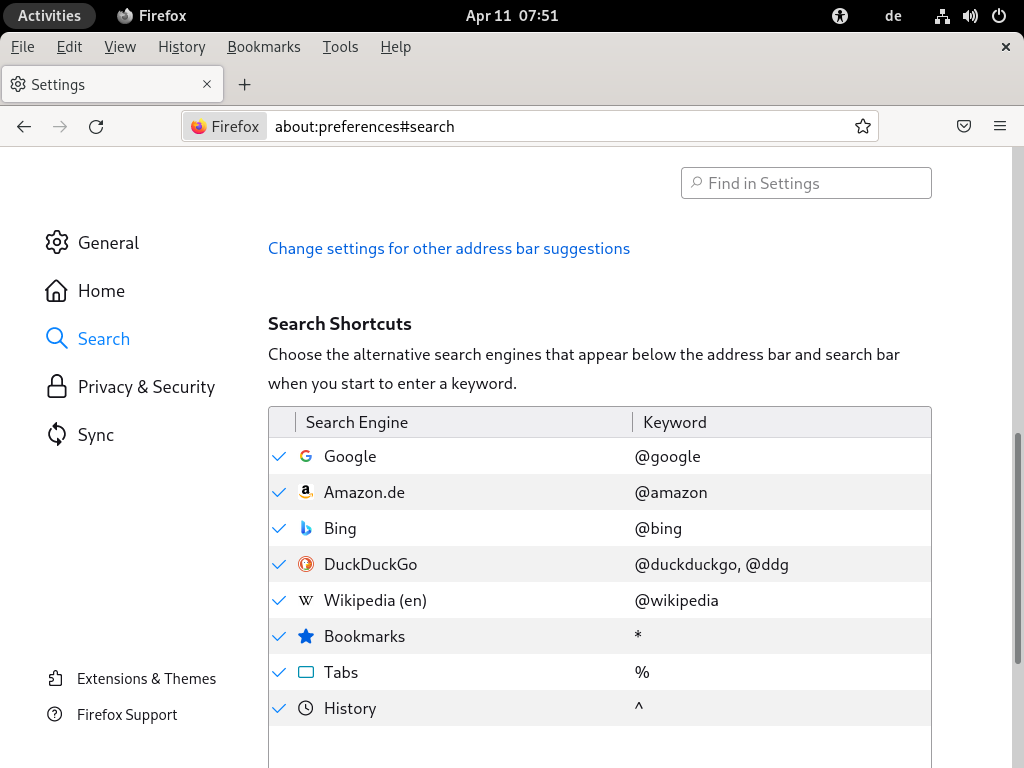
Task: Open the system power menu in top bar
Action: [998, 16]
